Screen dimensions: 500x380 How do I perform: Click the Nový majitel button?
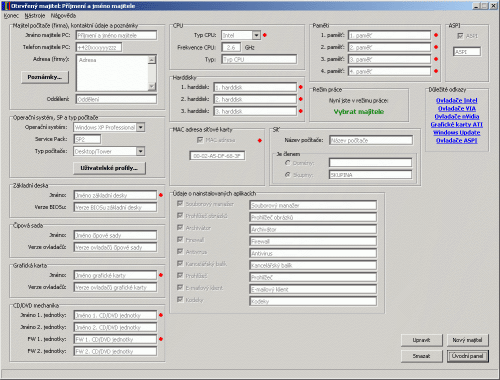pyautogui.click(x=467, y=340)
